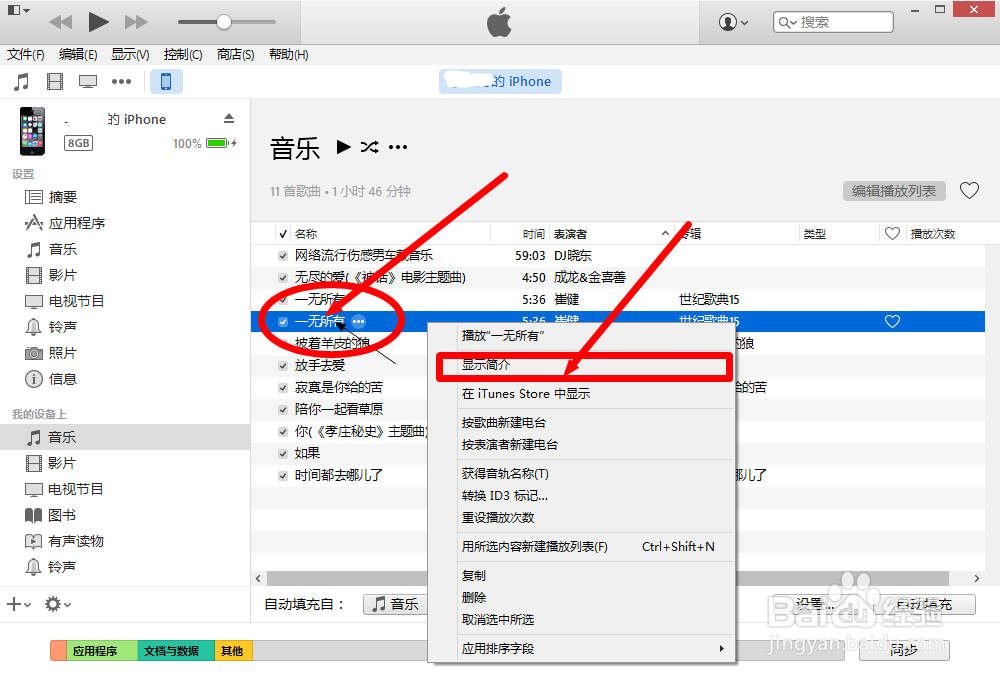Uncheck the song 网络流行伤感男女对唱音乐
The width and height of the screenshot is (1000, 678).
pyautogui.click(x=281, y=255)
